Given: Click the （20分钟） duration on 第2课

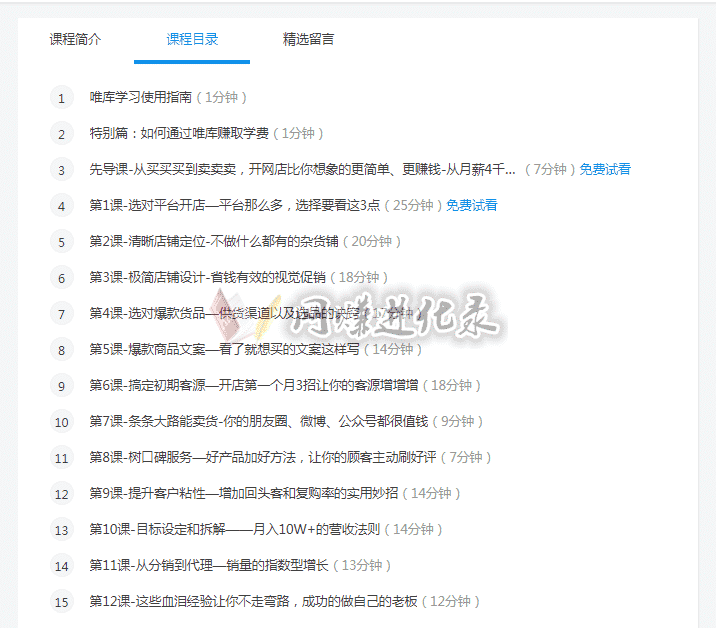Looking at the screenshot, I should [x=372, y=241].
